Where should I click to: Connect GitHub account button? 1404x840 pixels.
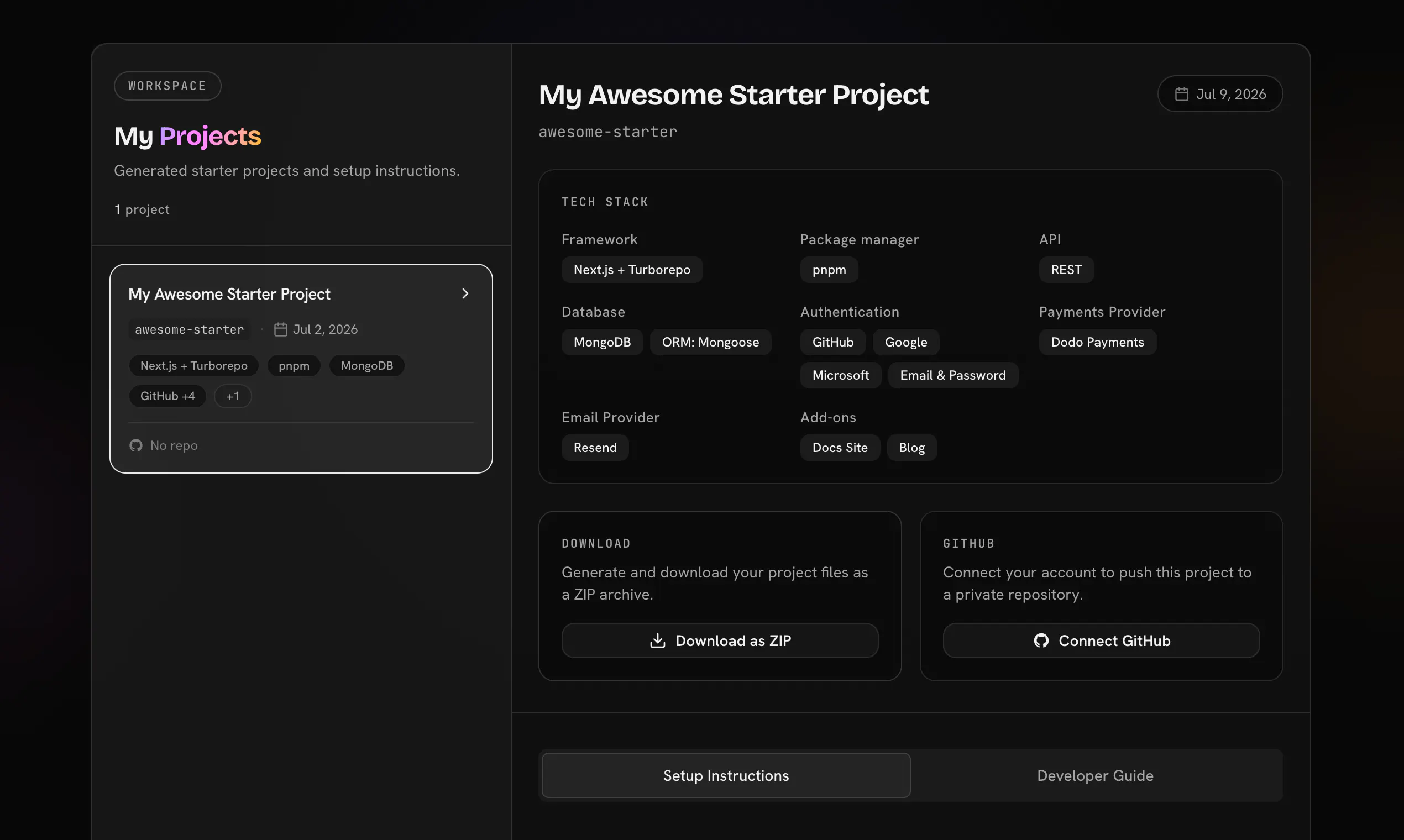point(1101,641)
